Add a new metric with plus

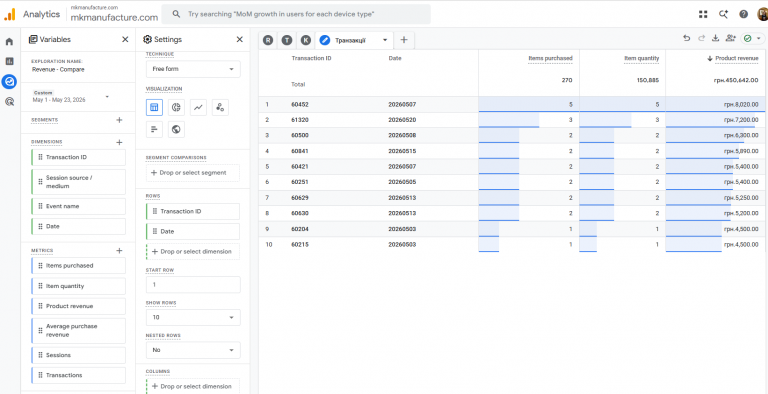(119, 250)
